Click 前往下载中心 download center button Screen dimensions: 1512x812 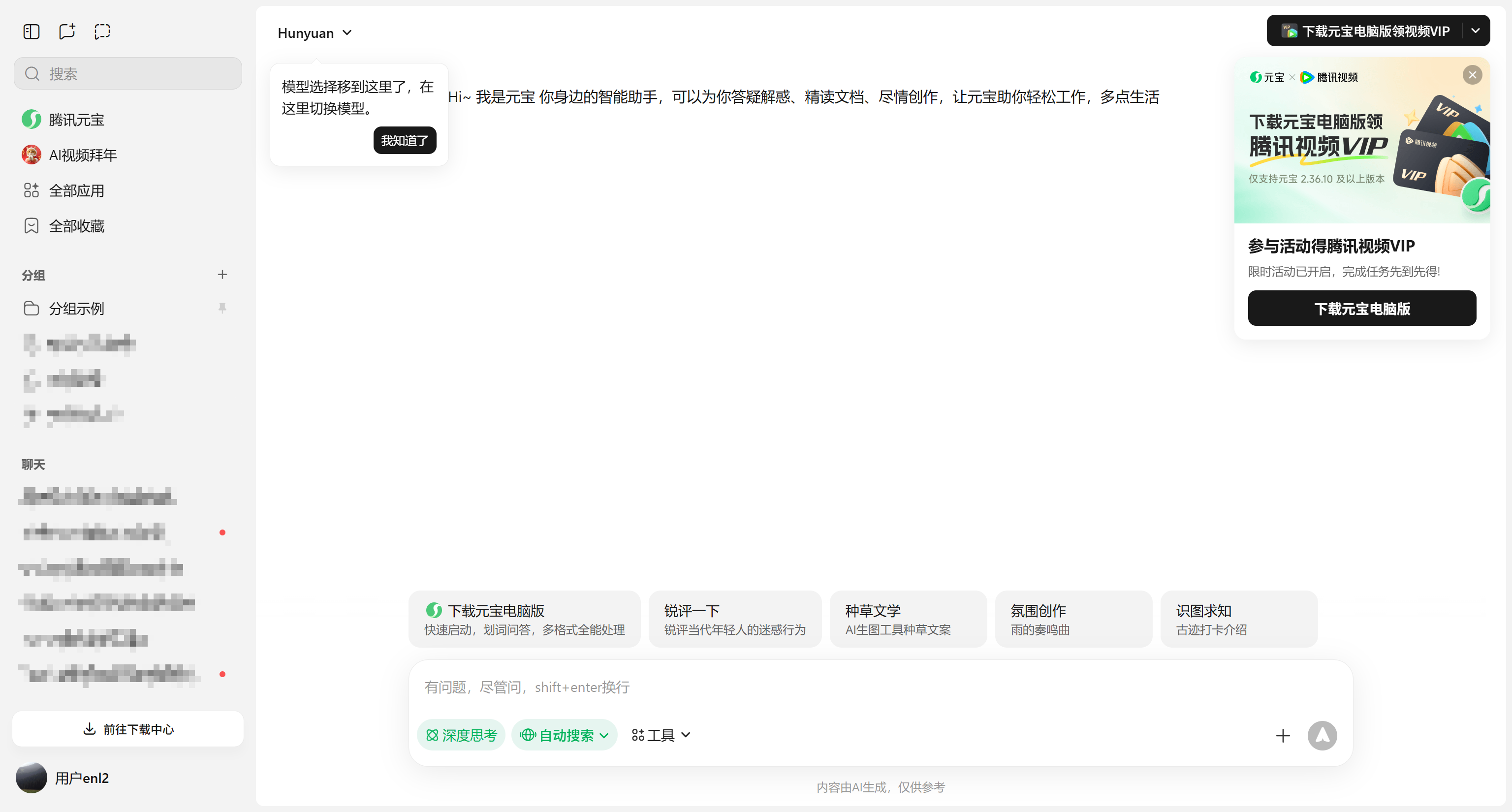(127, 729)
